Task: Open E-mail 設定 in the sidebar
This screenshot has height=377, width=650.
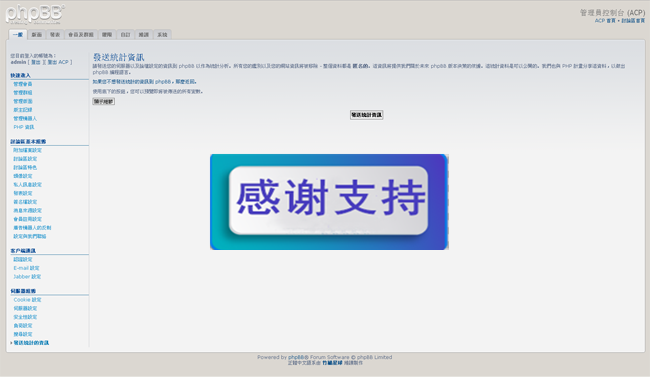Action: point(27,268)
